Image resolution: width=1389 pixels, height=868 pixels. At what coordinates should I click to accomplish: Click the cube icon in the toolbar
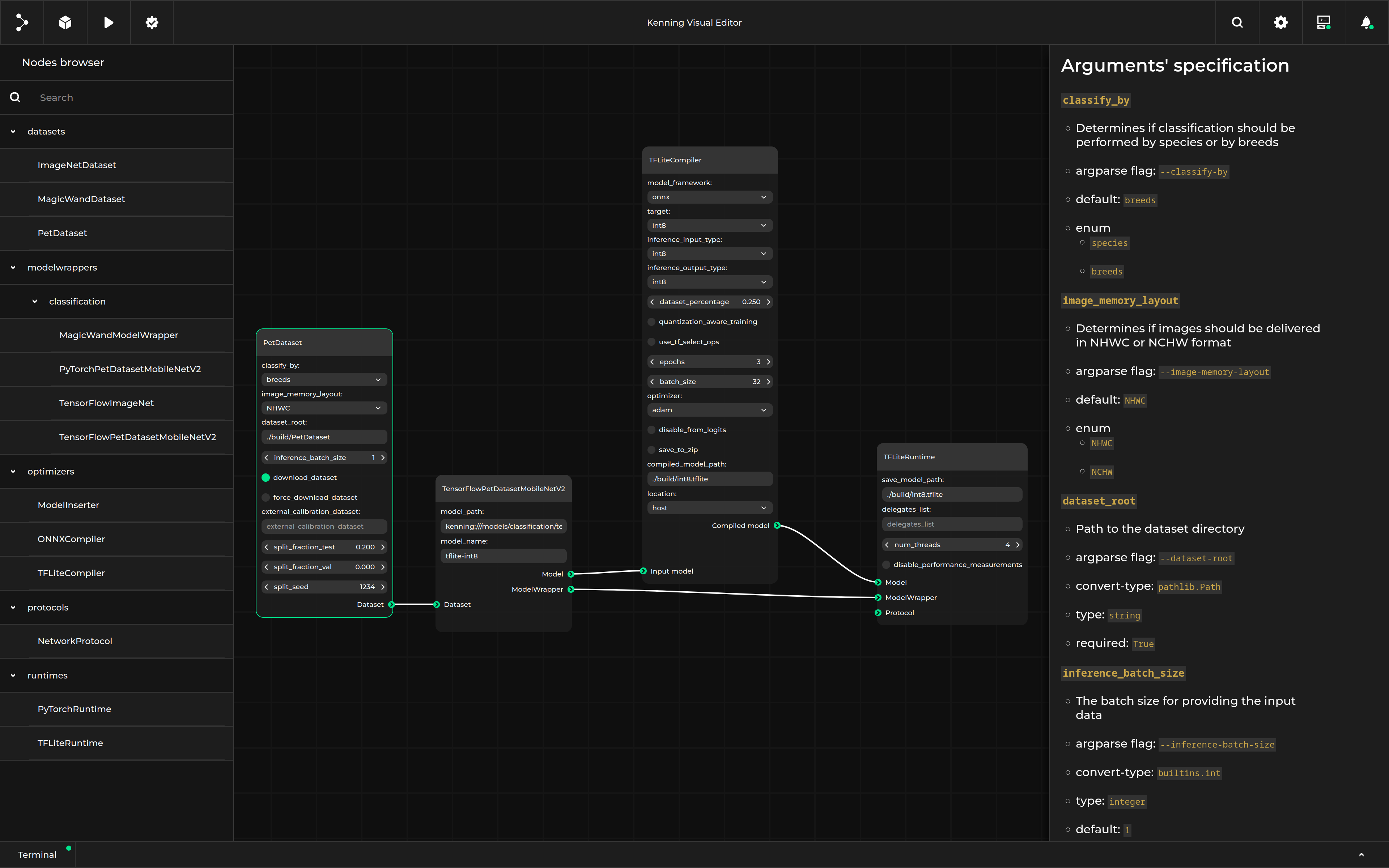click(65, 22)
